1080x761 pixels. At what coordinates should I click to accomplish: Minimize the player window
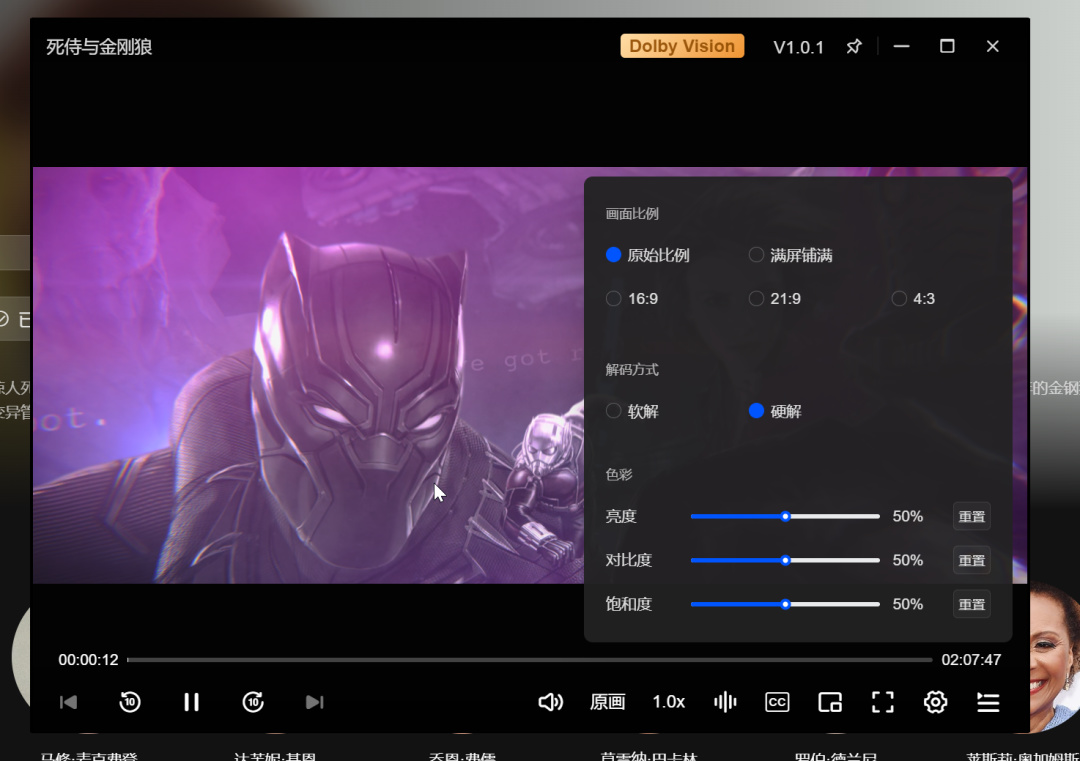point(902,46)
